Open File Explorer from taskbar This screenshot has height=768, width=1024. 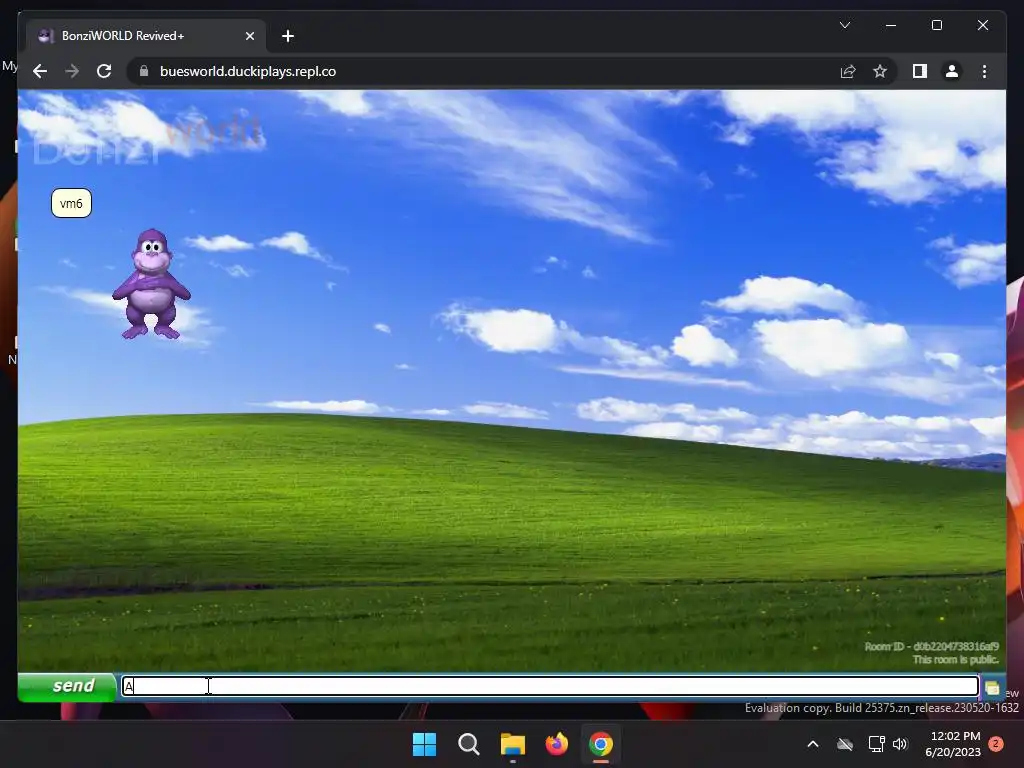(x=513, y=744)
